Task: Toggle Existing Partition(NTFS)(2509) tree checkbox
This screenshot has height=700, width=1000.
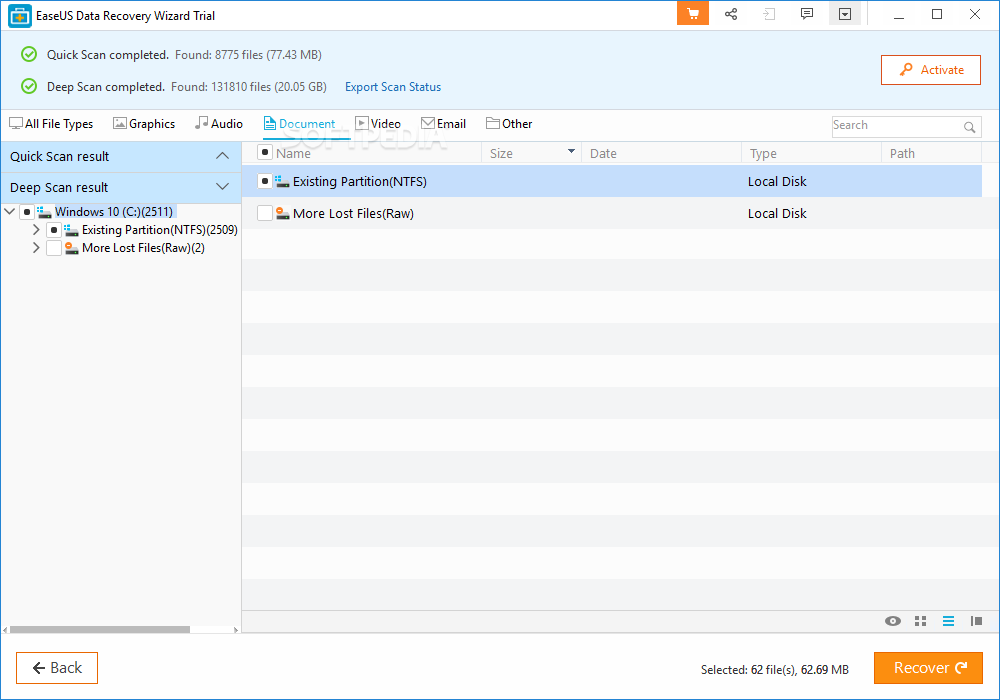Action: 54,230
